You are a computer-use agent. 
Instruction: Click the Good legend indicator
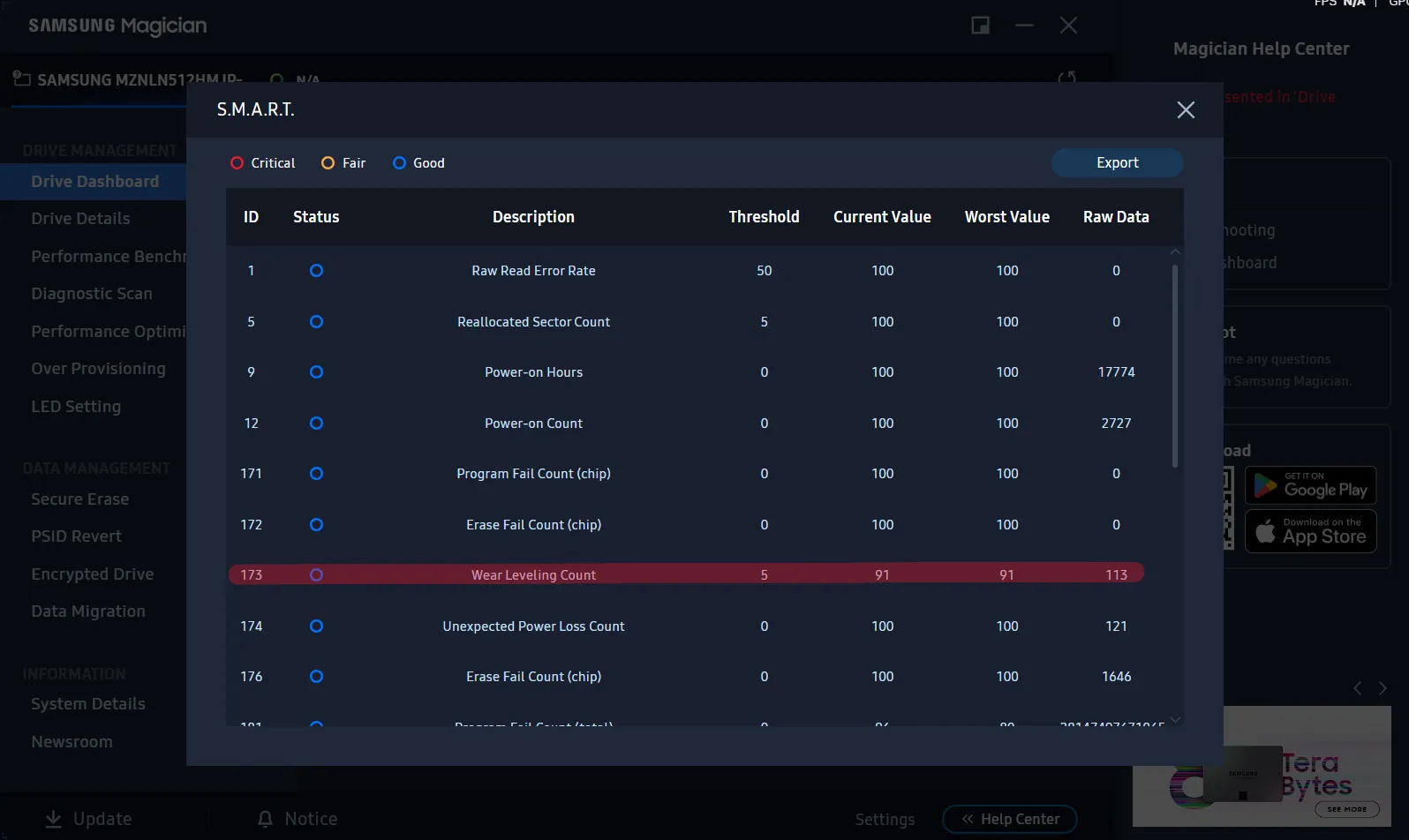[x=399, y=163]
